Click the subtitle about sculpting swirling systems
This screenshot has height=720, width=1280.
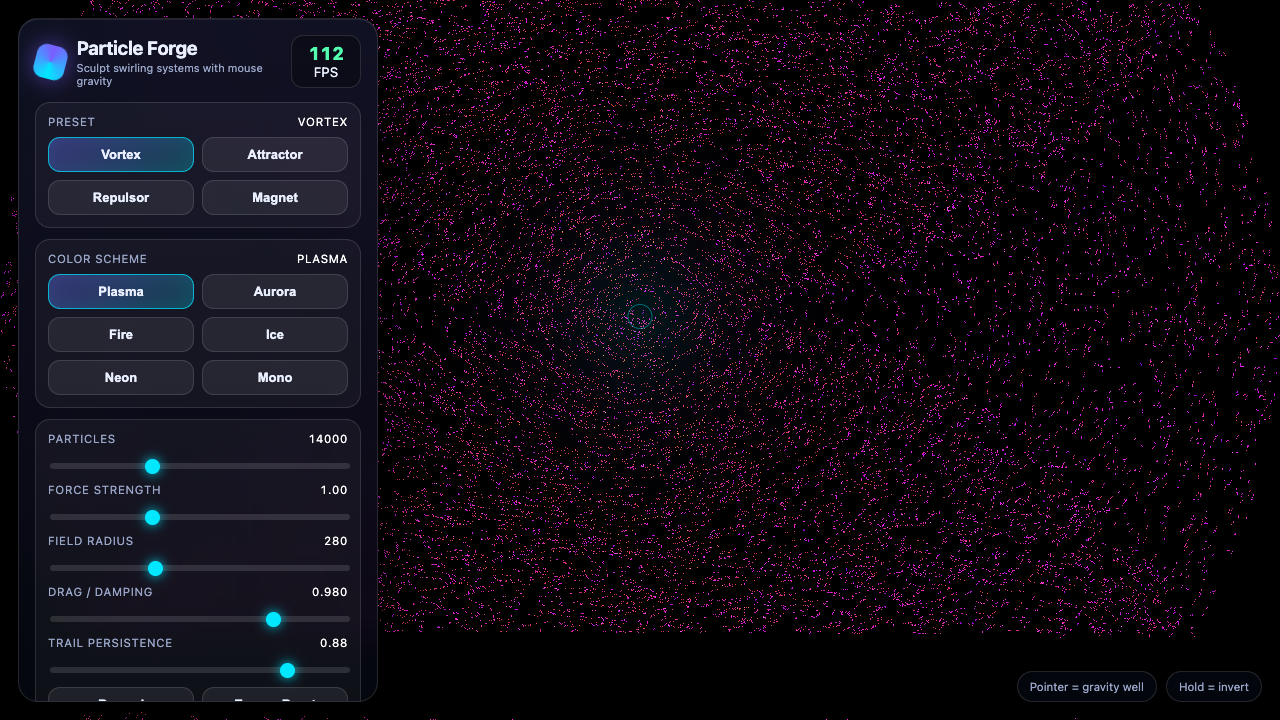click(170, 75)
